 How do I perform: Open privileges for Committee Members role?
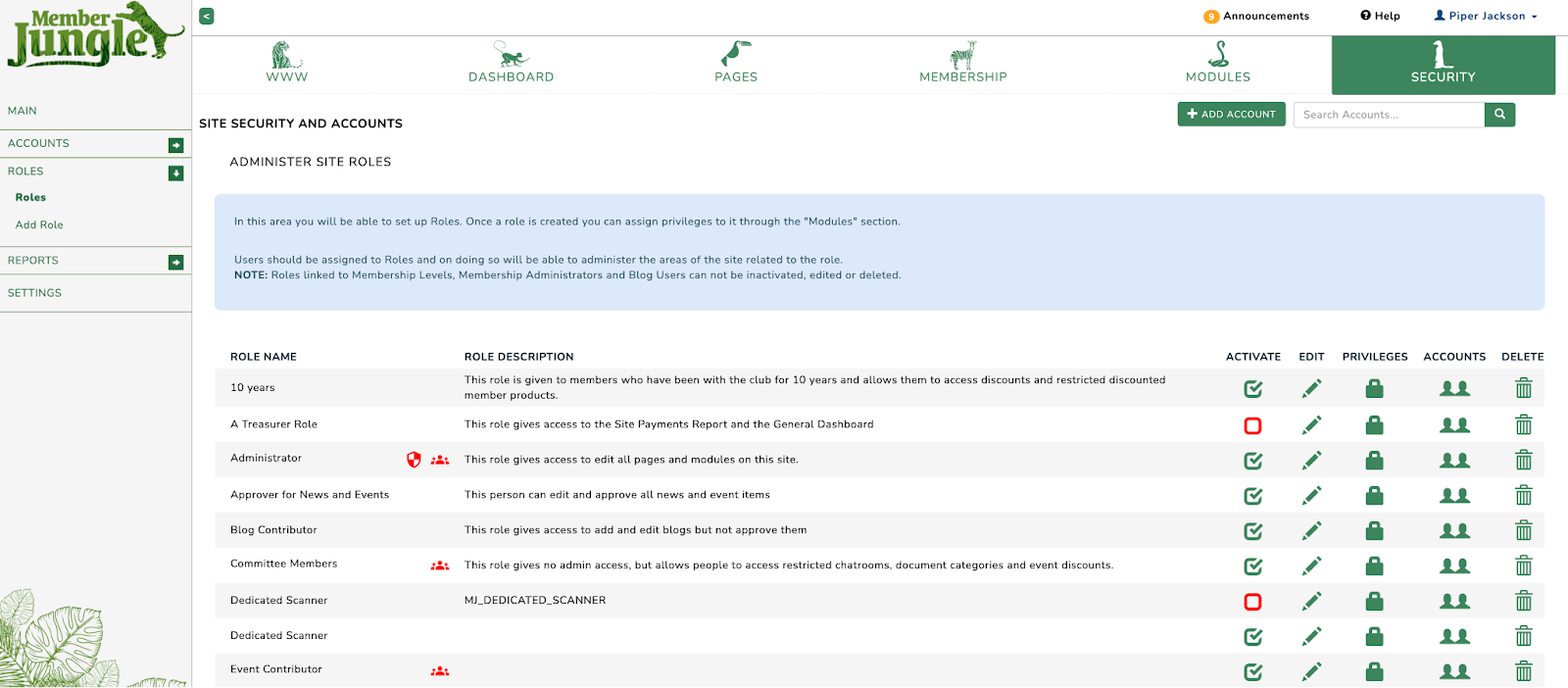1375,565
